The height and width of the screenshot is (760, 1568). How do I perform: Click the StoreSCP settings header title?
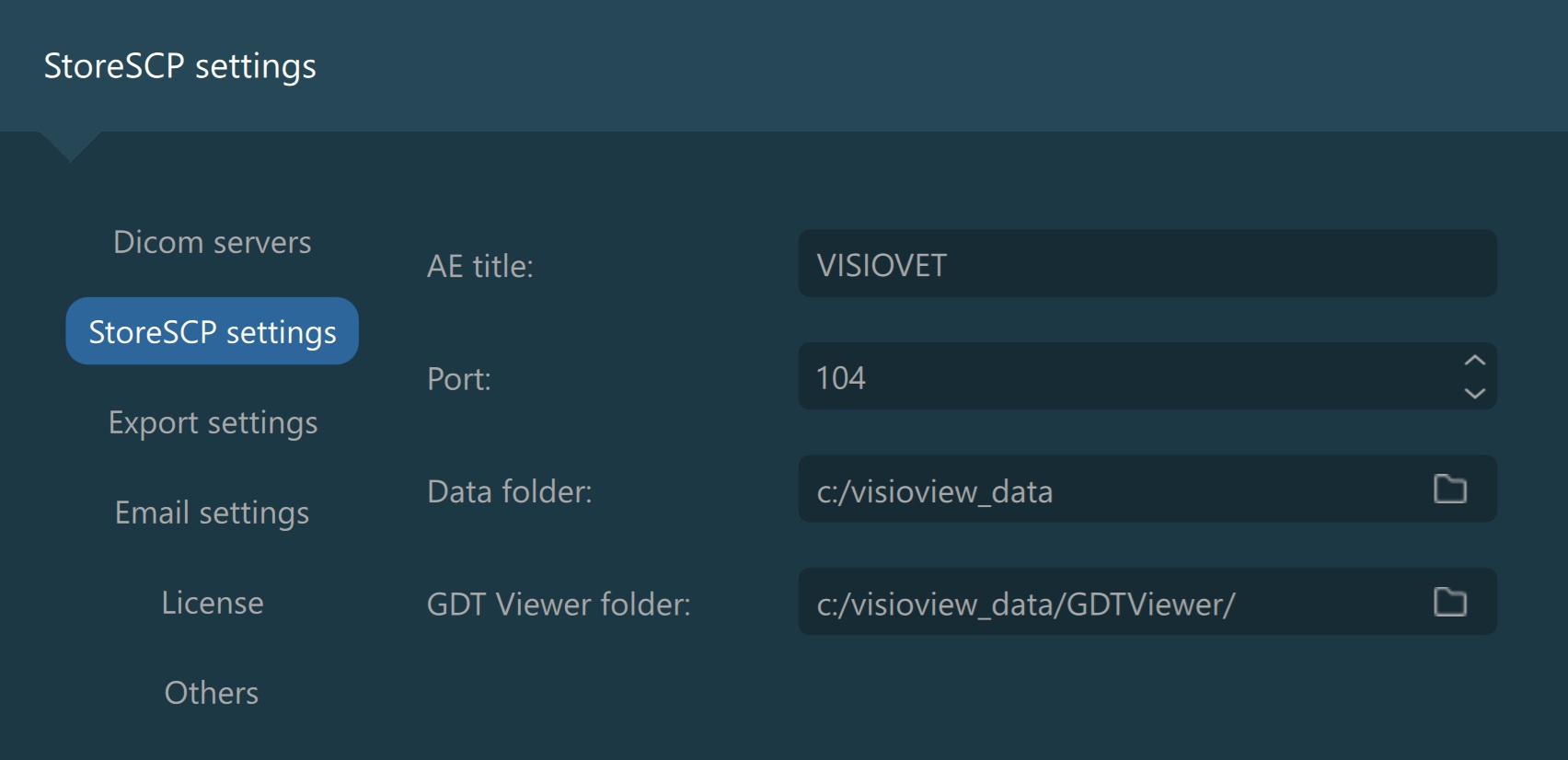pyautogui.click(x=179, y=66)
